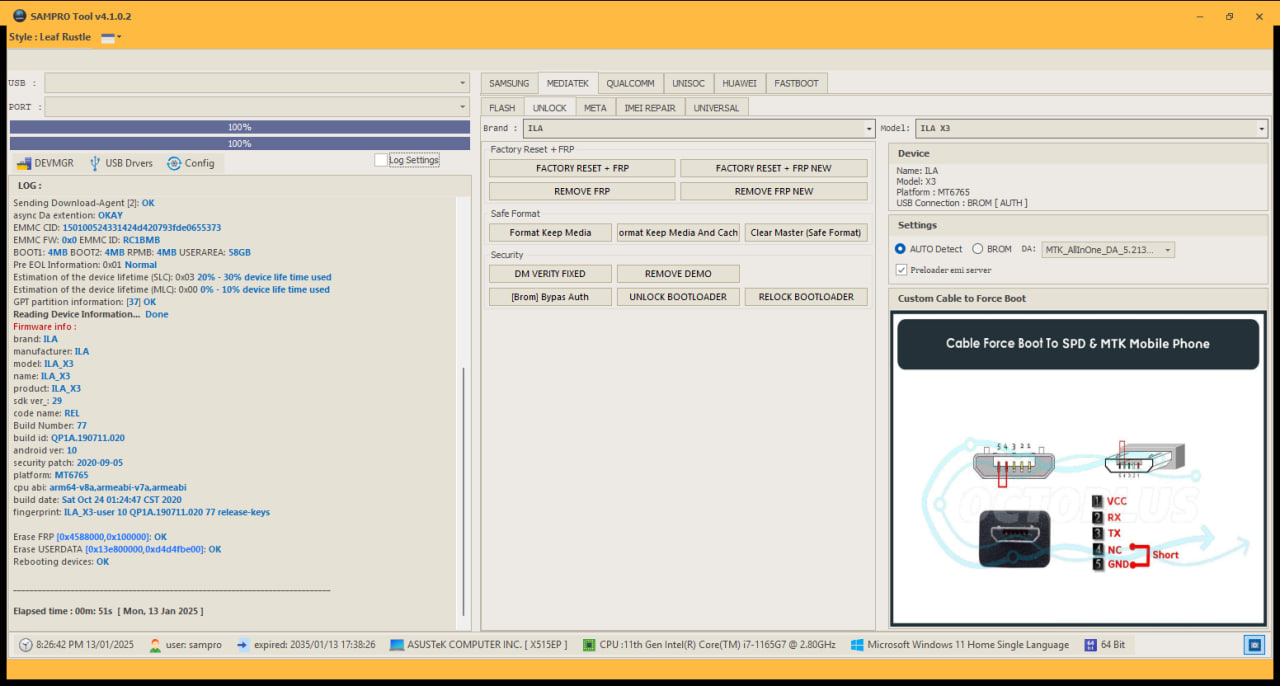Screen dimensions: 1280x686
Task: Click the Format Keep Media button
Action: (x=550, y=233)
